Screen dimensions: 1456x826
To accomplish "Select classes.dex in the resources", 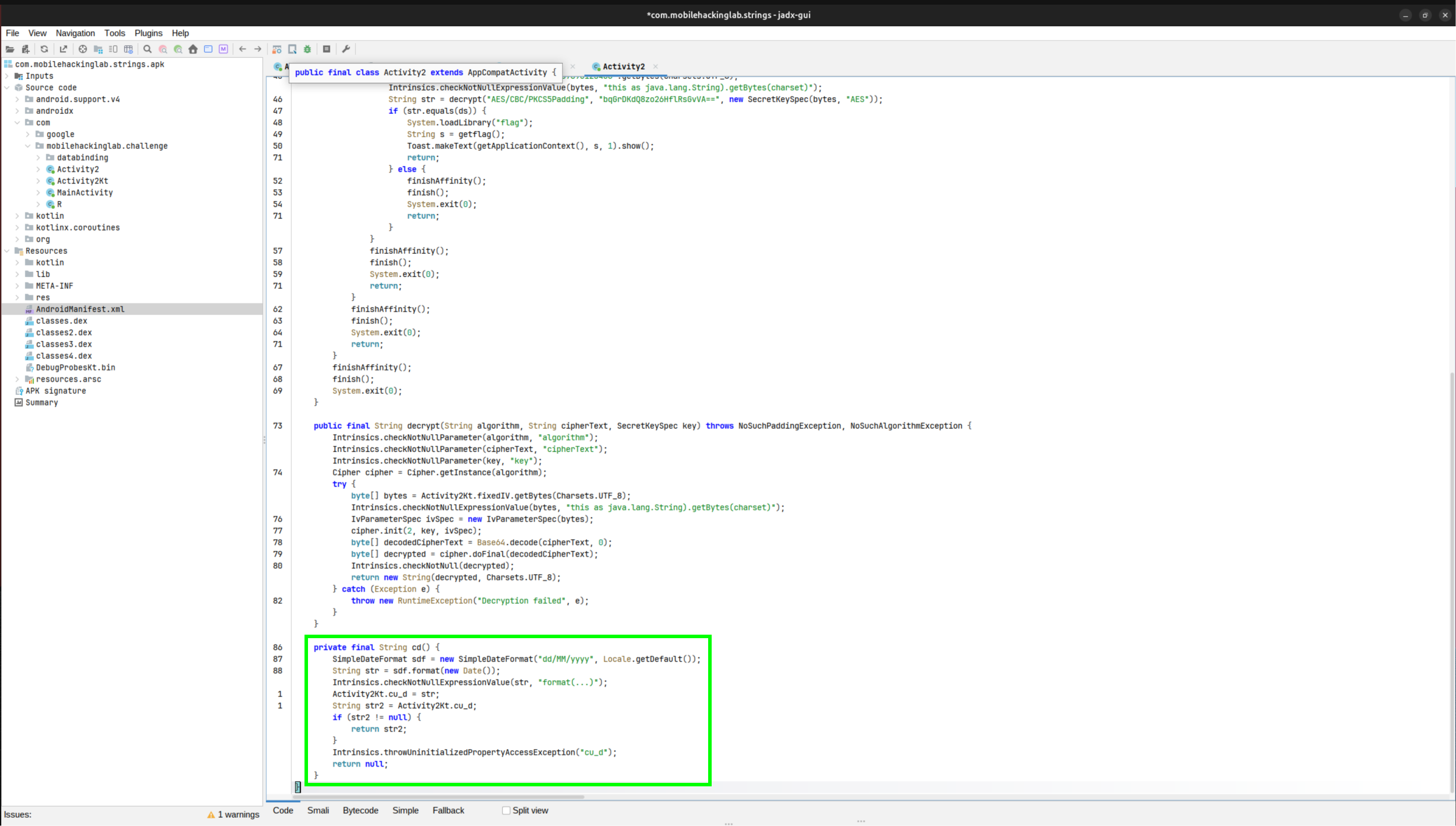I will tap(61, 321).
